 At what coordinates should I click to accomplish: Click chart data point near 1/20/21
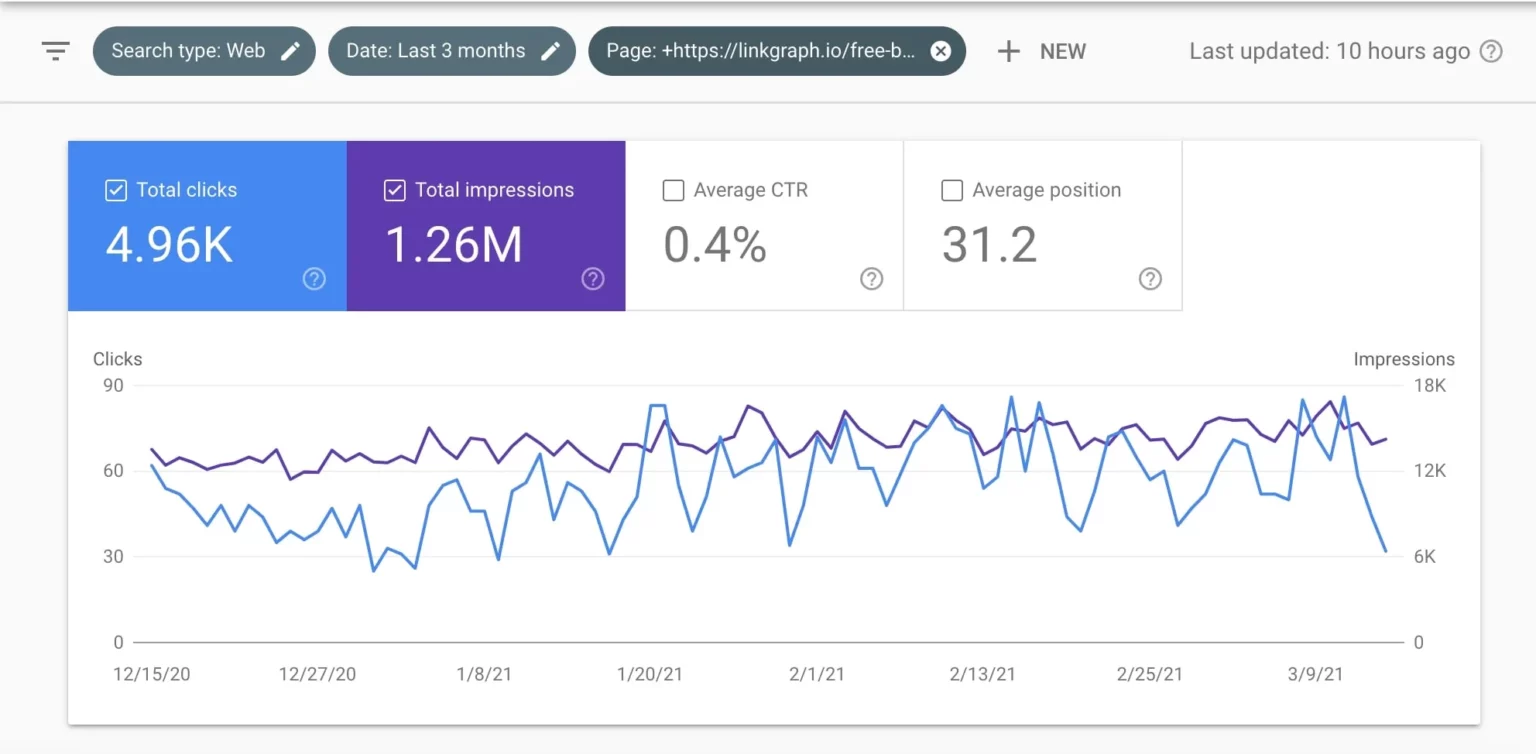651,405
